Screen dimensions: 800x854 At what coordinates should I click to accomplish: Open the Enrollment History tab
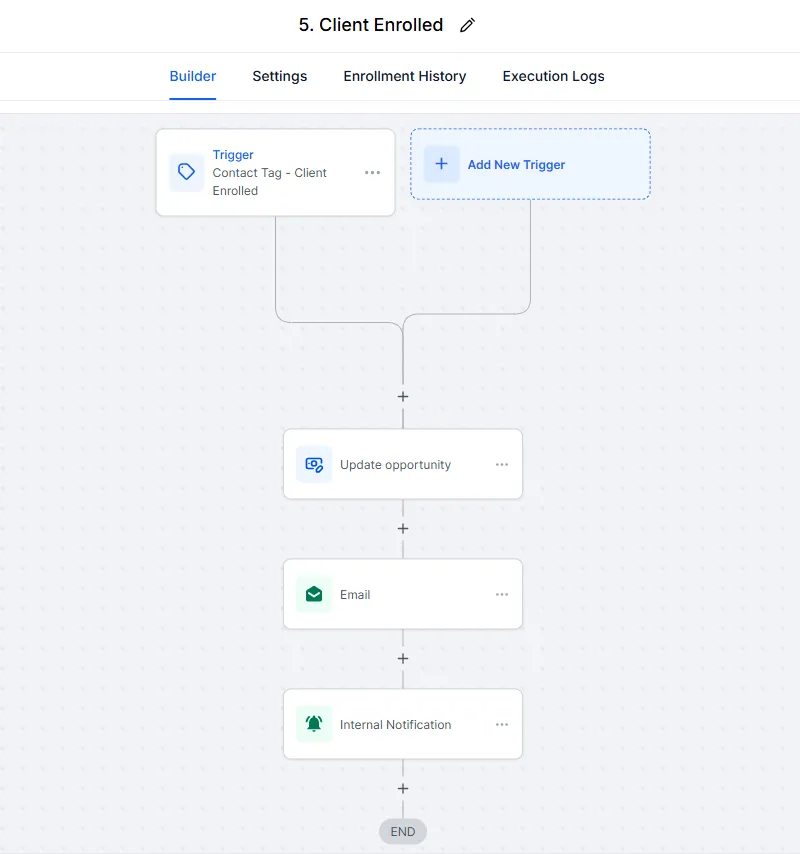(x=404, y=76)
